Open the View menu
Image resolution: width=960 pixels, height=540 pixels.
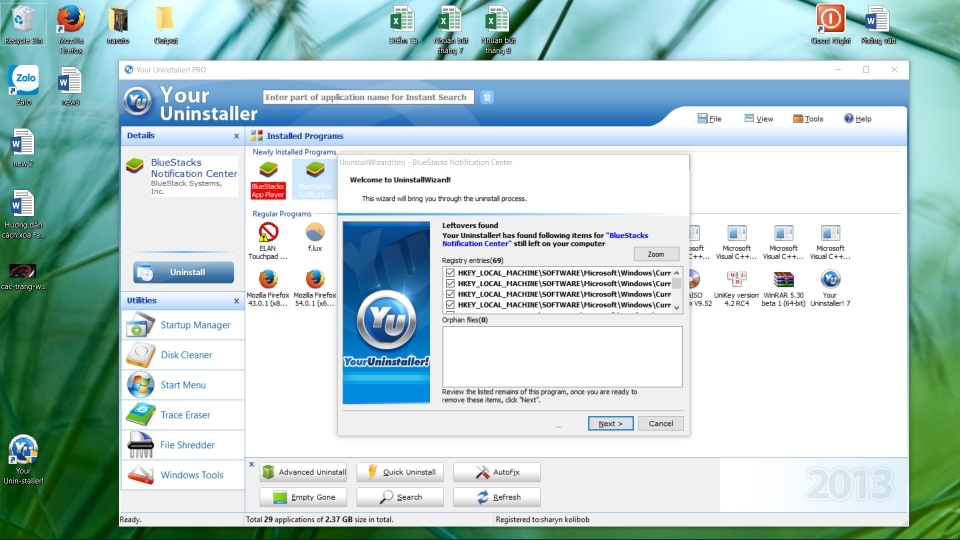(759, 119)
